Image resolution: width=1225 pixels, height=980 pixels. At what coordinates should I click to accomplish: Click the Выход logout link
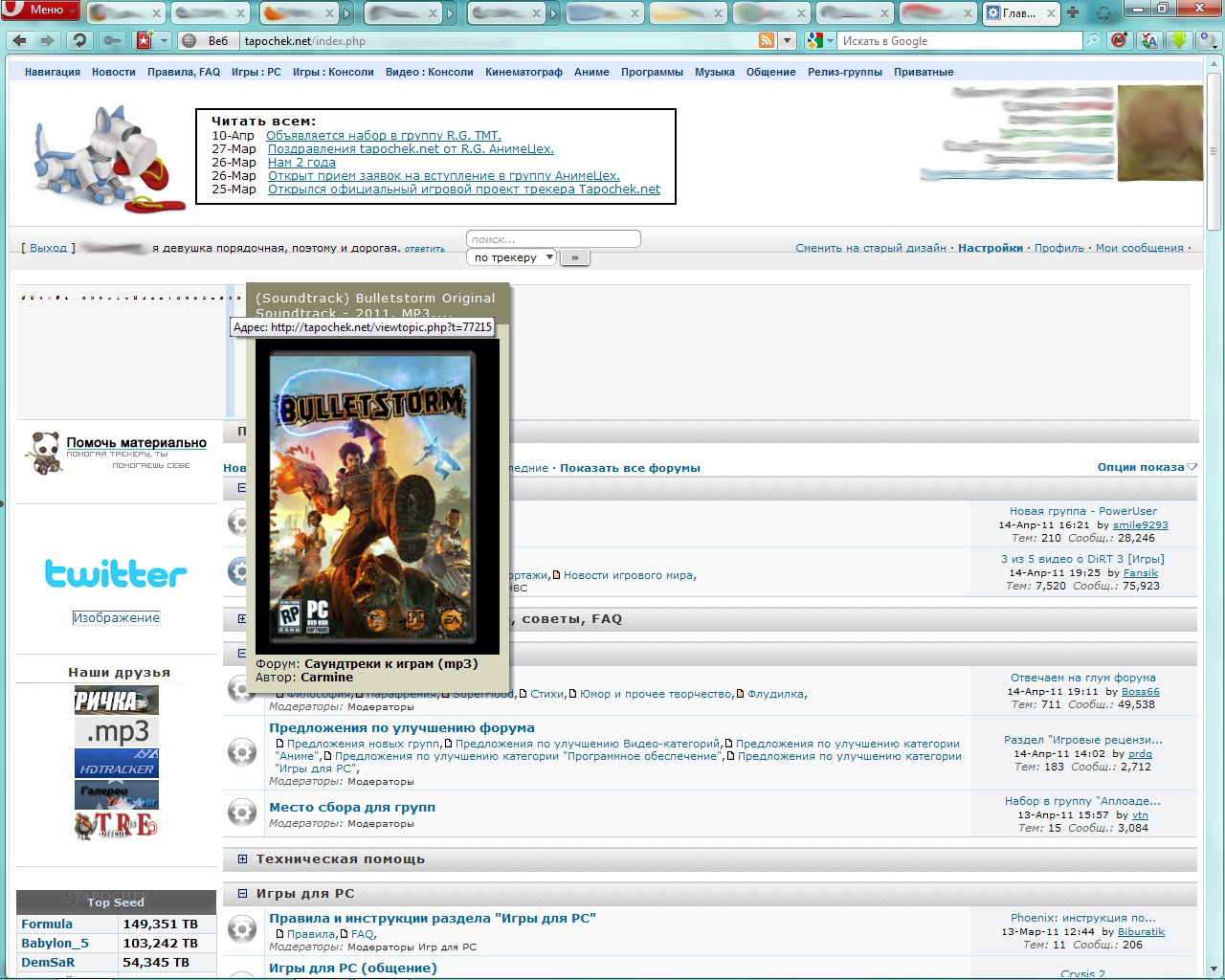click(x=48, y=248)
